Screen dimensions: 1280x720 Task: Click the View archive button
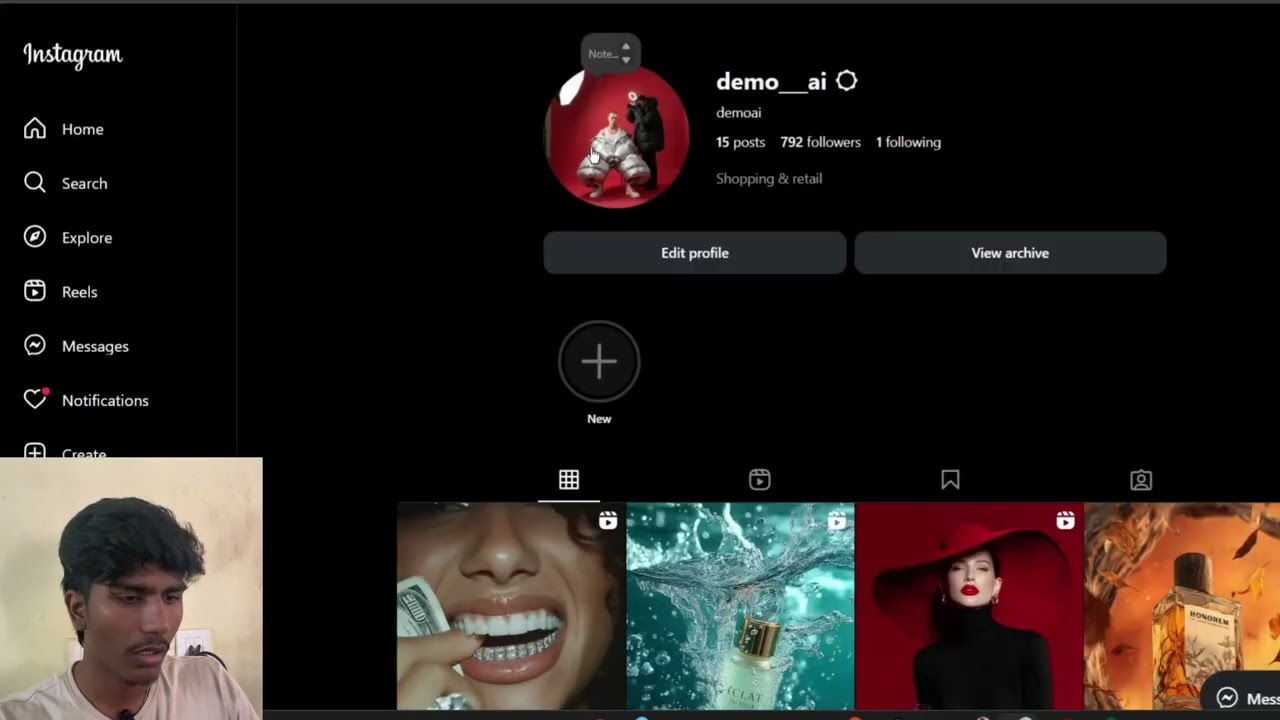(1010, 253)
